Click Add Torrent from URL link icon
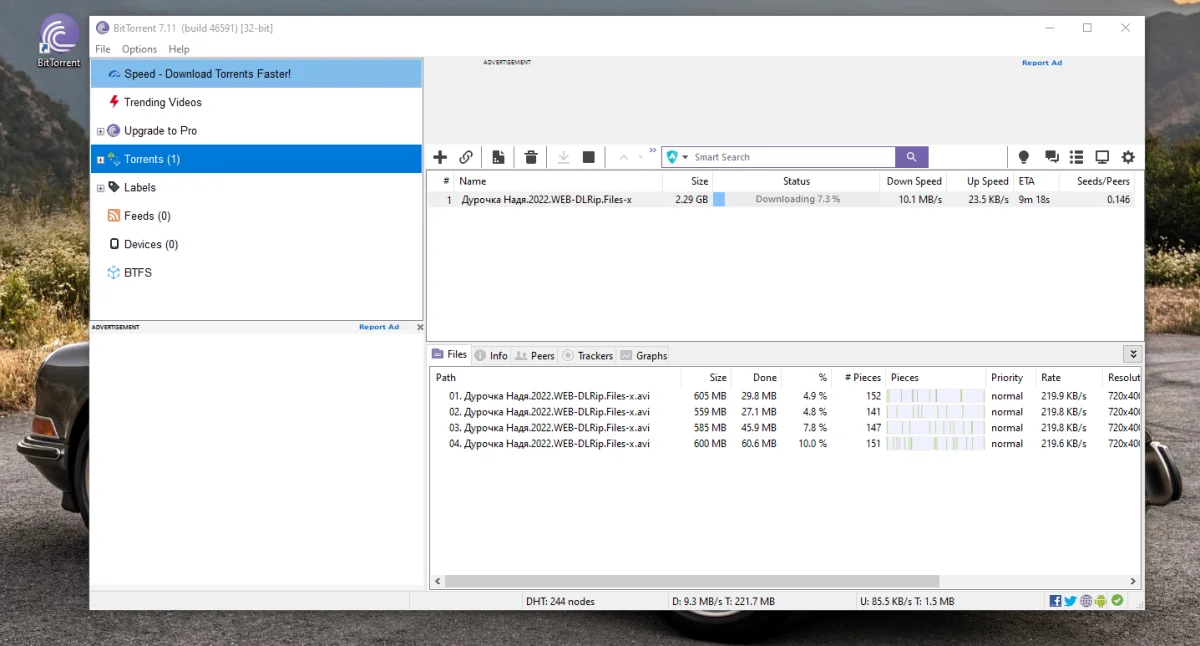 (466, 157)
